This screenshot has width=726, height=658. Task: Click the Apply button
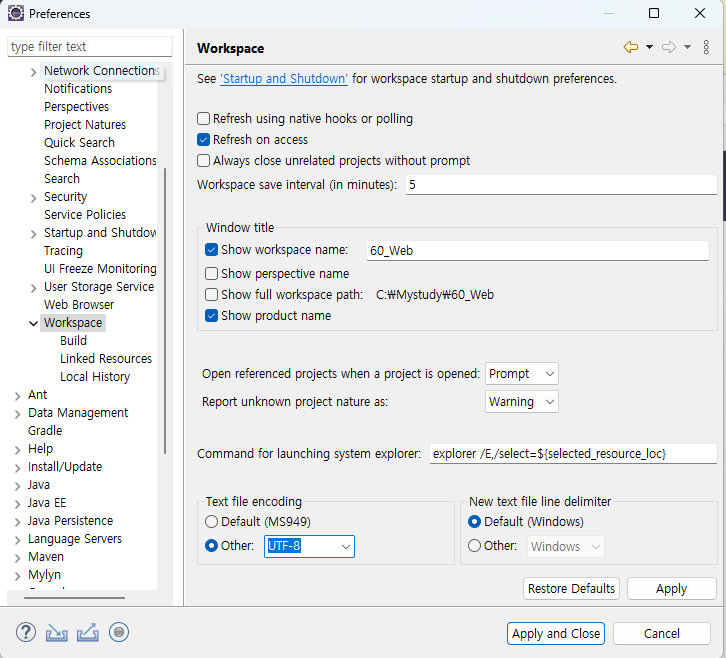(x=671, y=589)
